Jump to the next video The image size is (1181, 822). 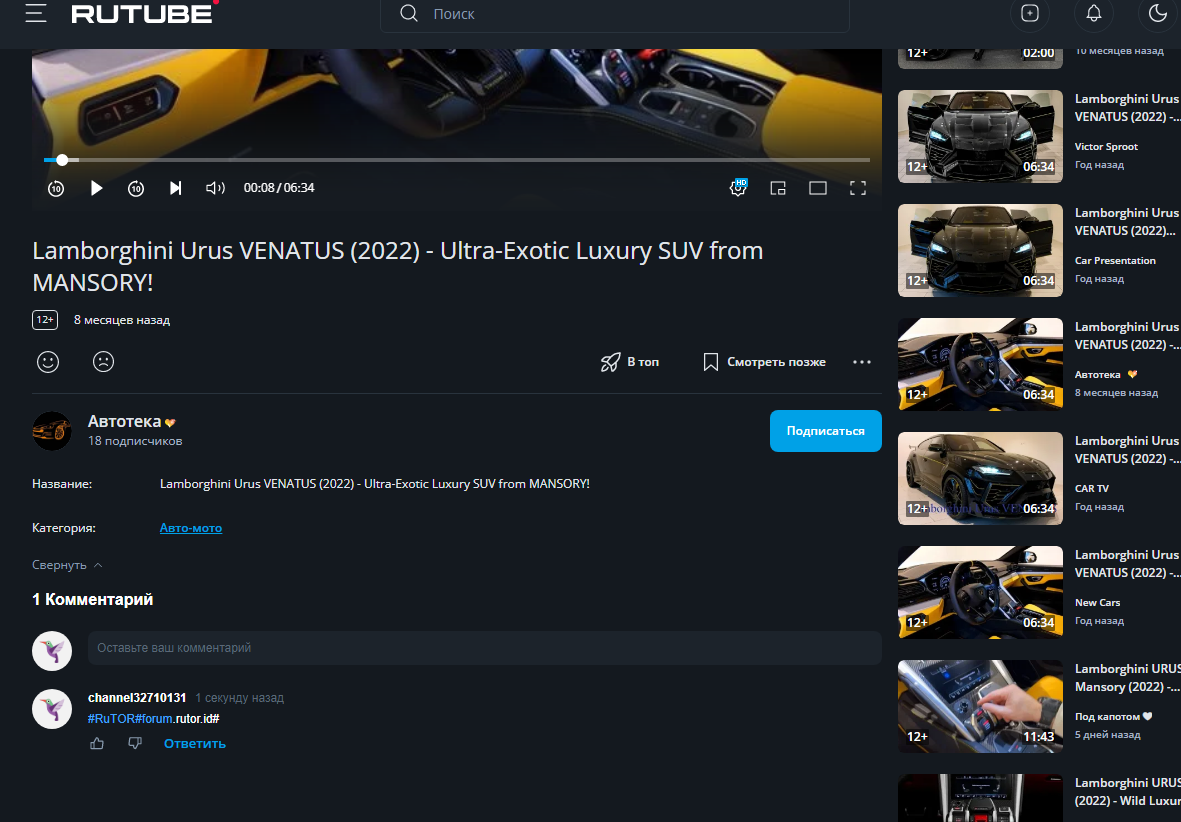[175, 188]
